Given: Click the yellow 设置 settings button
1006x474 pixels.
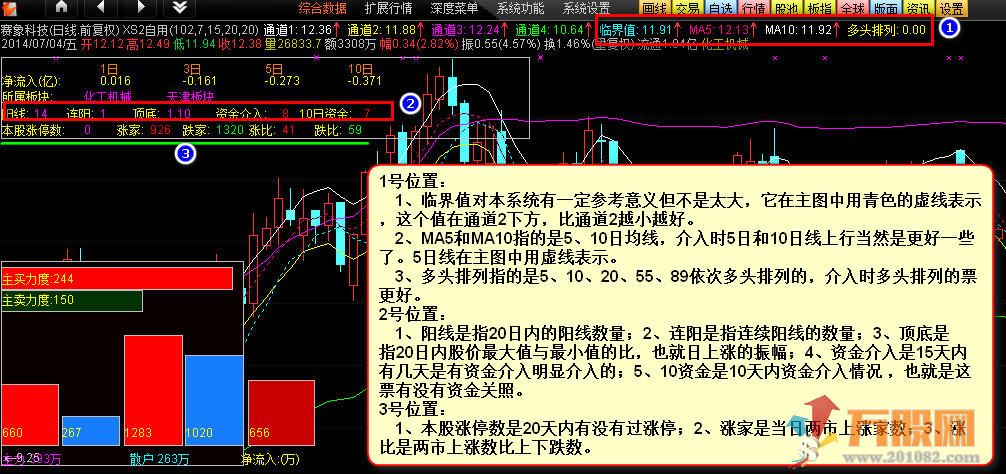Looking at the screenshot, I should pyautogui.click(x=951, y=8).
